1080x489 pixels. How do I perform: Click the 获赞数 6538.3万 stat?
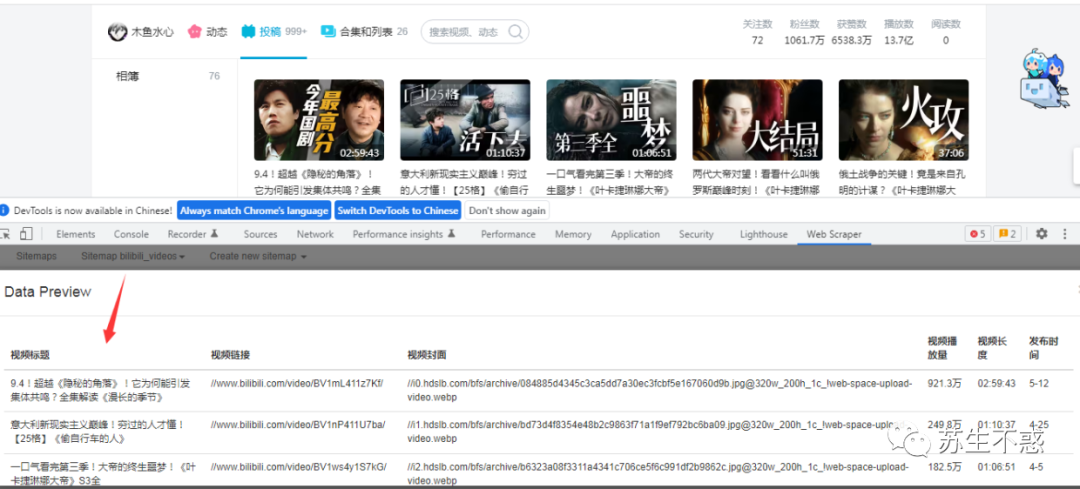[851, 32]
